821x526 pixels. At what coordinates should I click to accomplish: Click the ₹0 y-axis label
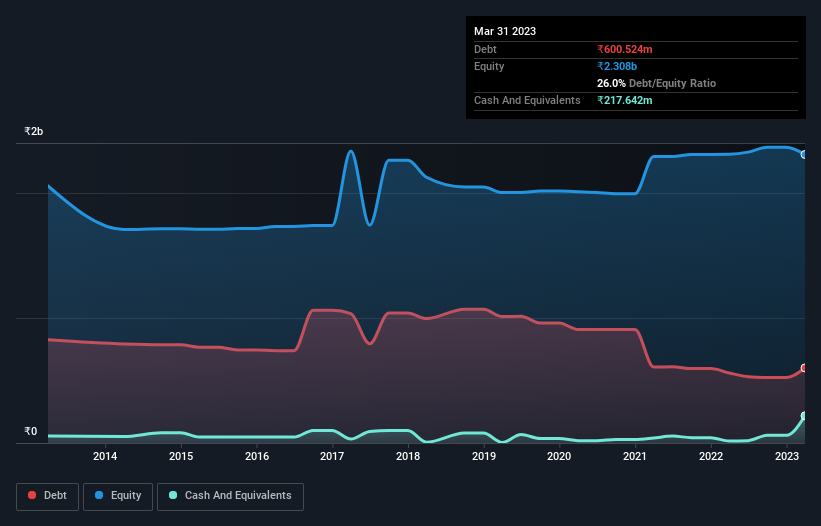pos(30,431)
